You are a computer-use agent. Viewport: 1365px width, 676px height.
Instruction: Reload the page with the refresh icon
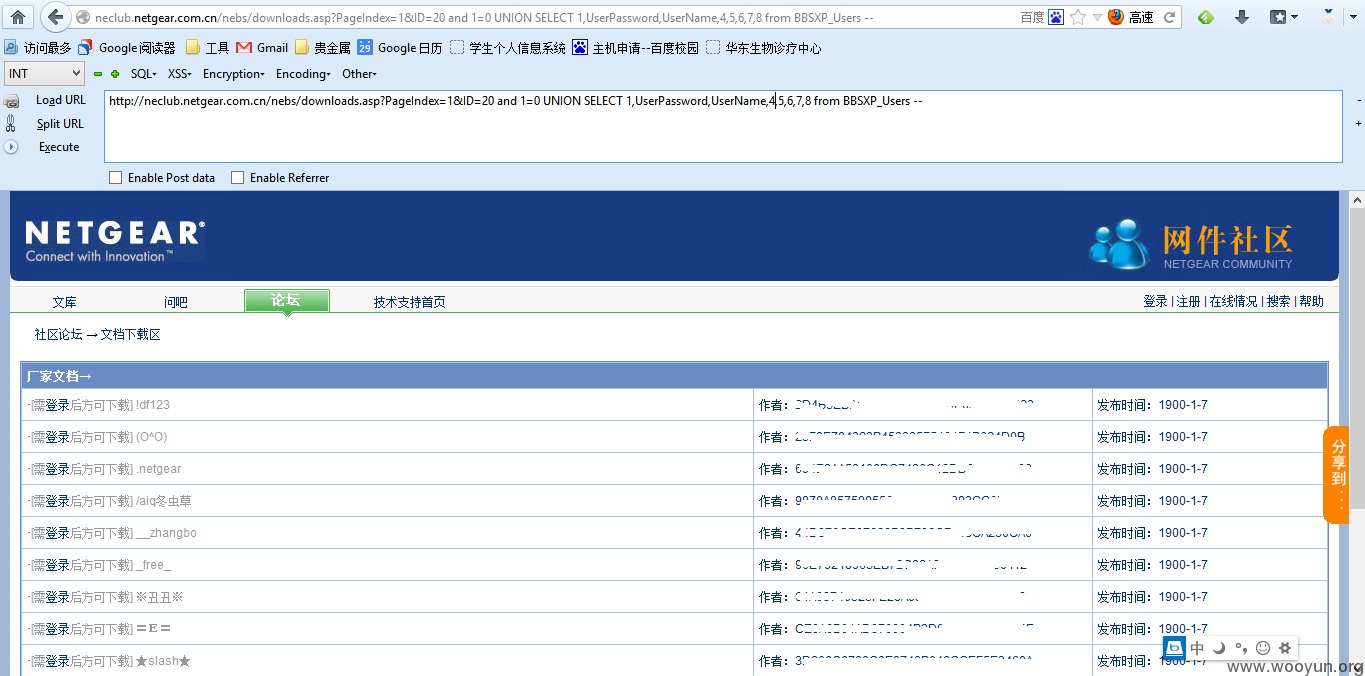pos(1168,17)
